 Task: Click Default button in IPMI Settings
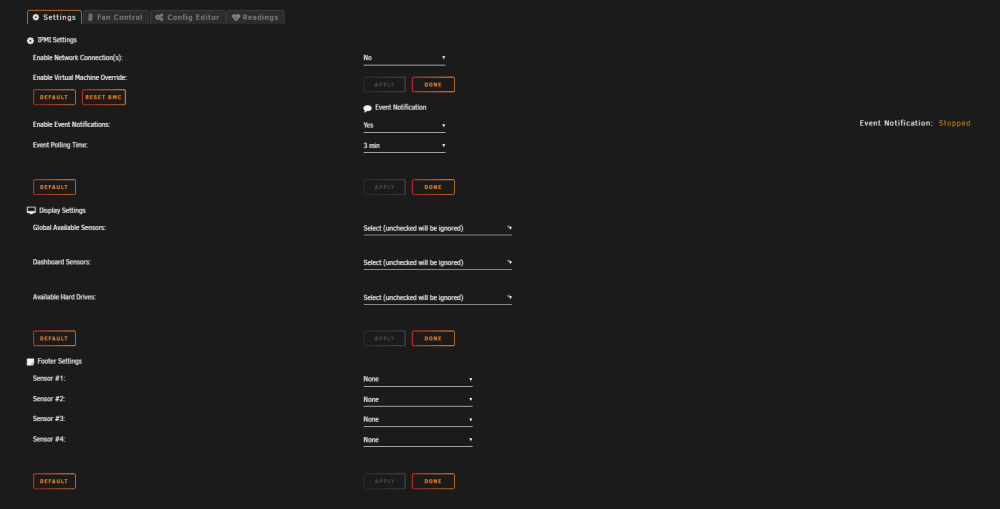click(54, 97)
